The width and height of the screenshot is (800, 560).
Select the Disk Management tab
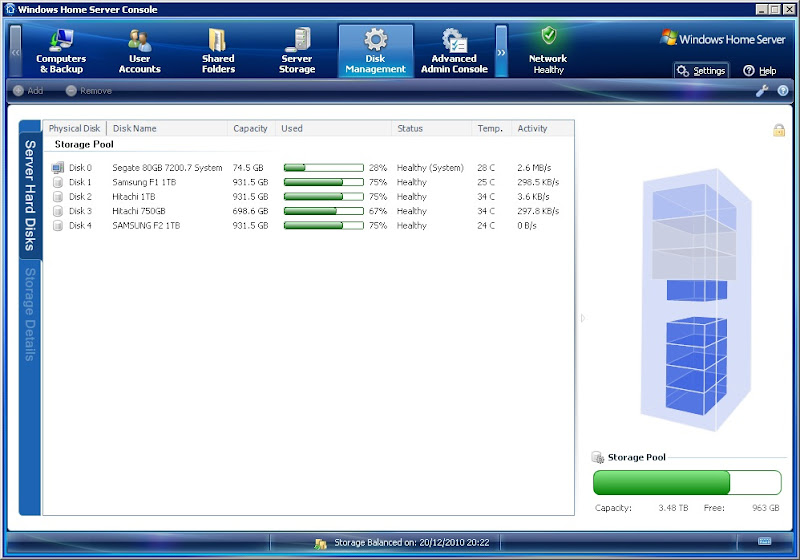click(376, 51)
